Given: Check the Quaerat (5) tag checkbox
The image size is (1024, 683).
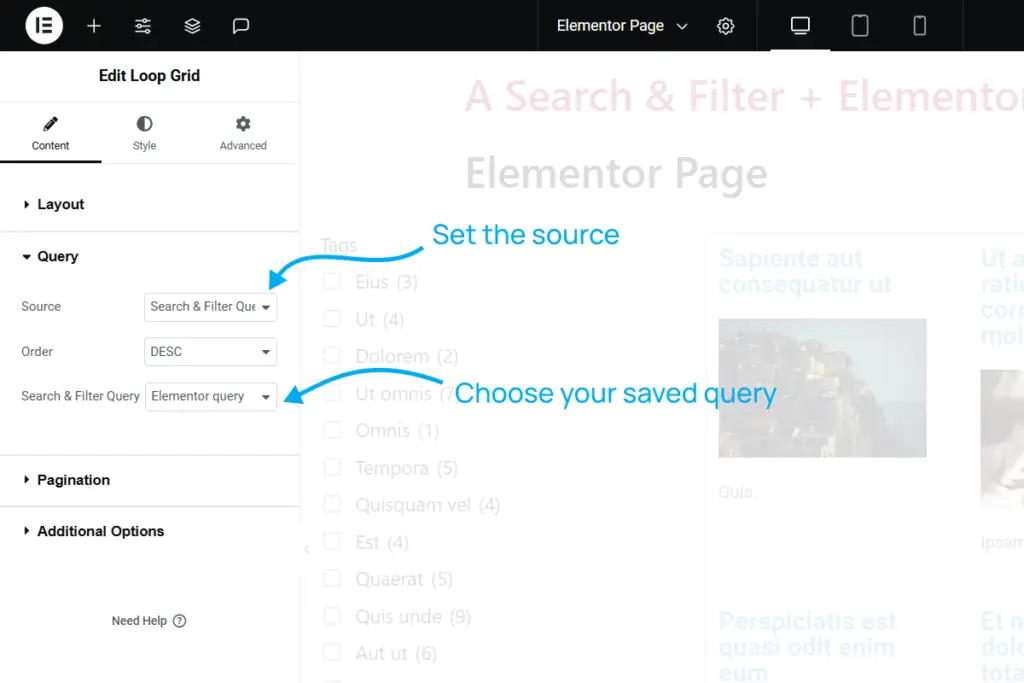Looking at the screenshot, I should 332,579.
